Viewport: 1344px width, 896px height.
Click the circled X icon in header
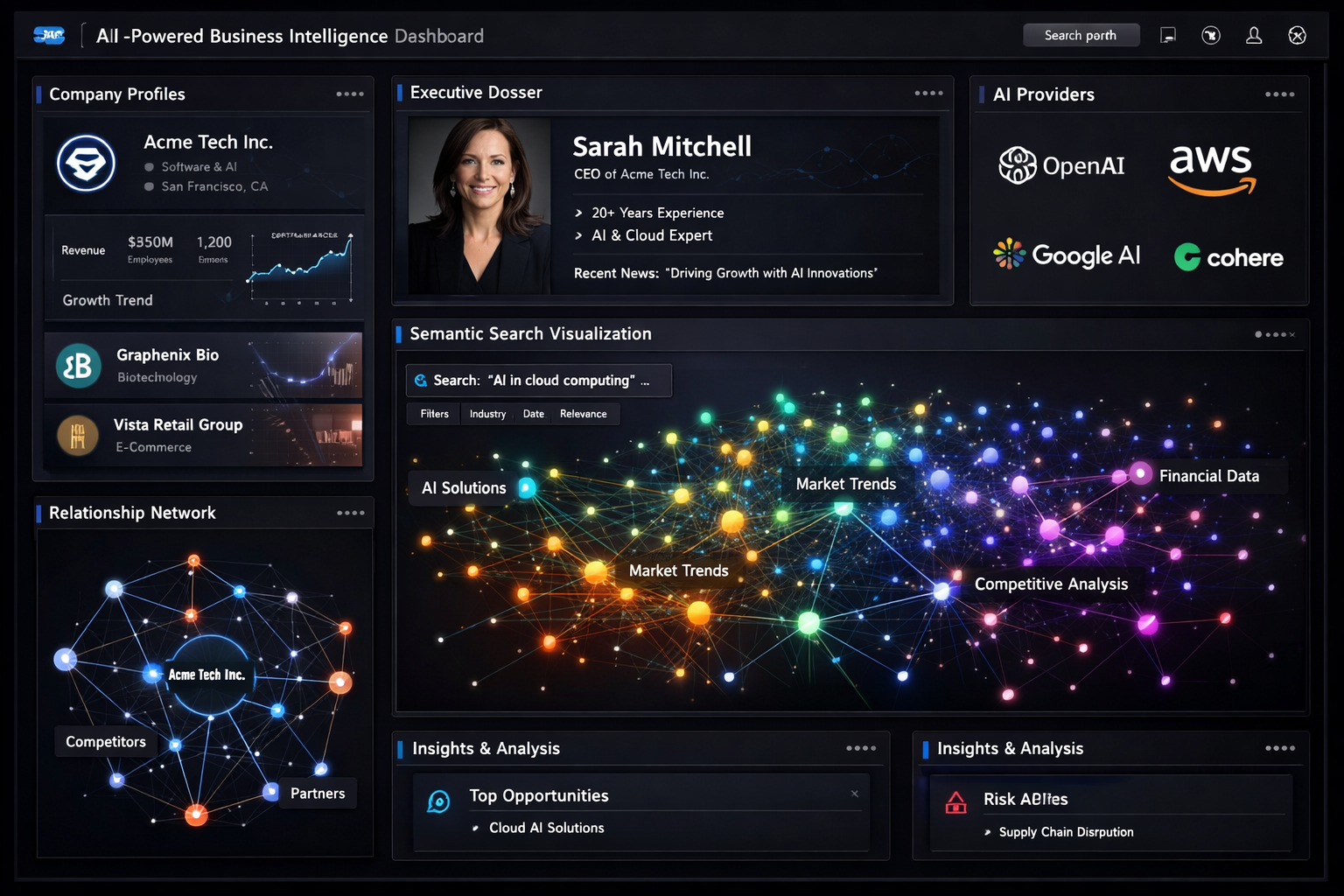(x=1298, y=35)
